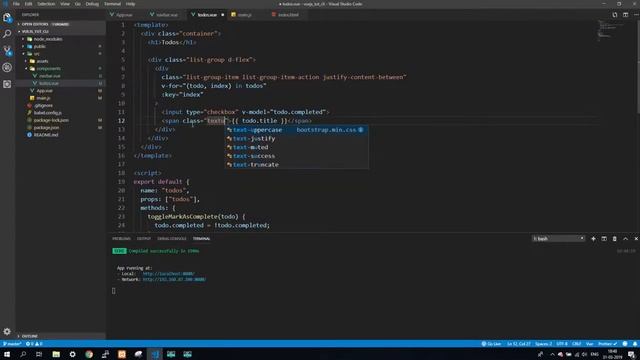Screen dimensions: 640x360
Task: Switch to the index.html editor tab
Action: [288, 15]
